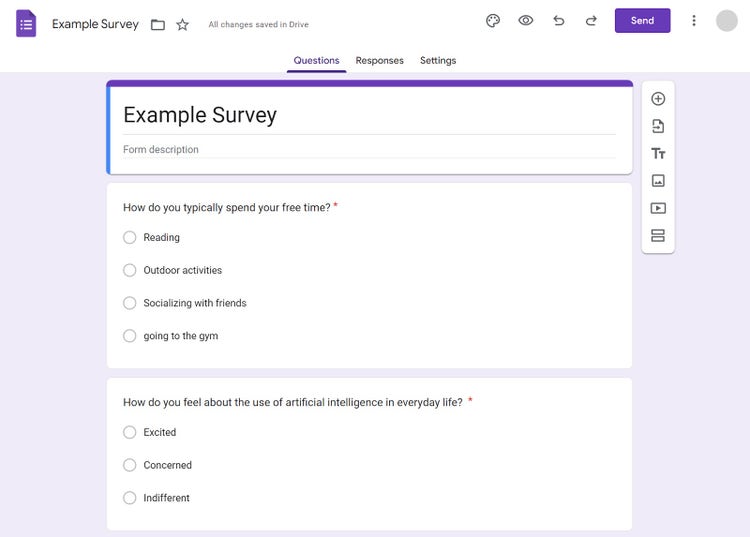This screenshot has width=750, height=537.
Task: Star the Example Survey form
Action: coord(182,24)
